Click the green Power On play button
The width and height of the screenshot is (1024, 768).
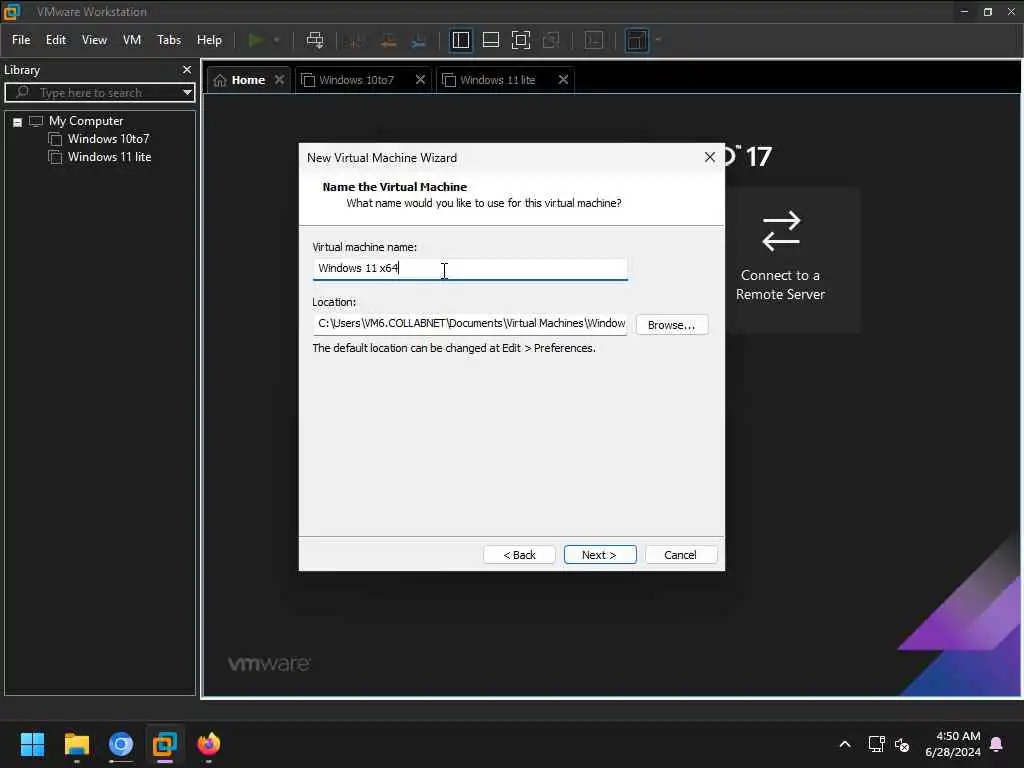click(x=256, y=40)
